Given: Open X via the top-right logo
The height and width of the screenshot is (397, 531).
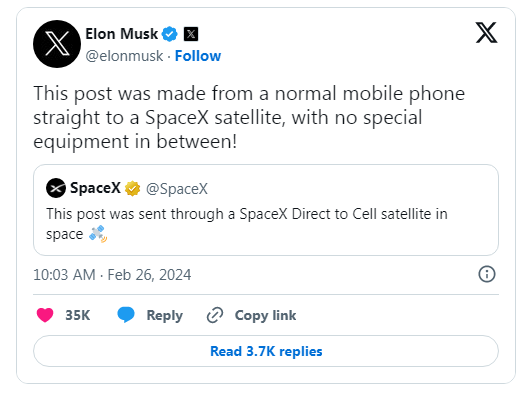Looking at the screenshot, I should [x=486, y=33].
